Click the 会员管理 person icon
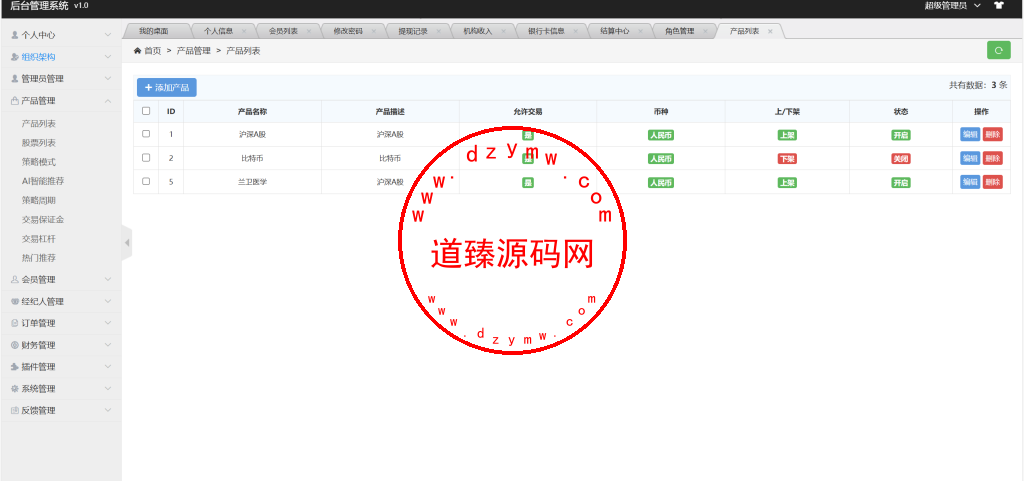The width and height of the screenshot is (1024, 481). coord(15,279)
